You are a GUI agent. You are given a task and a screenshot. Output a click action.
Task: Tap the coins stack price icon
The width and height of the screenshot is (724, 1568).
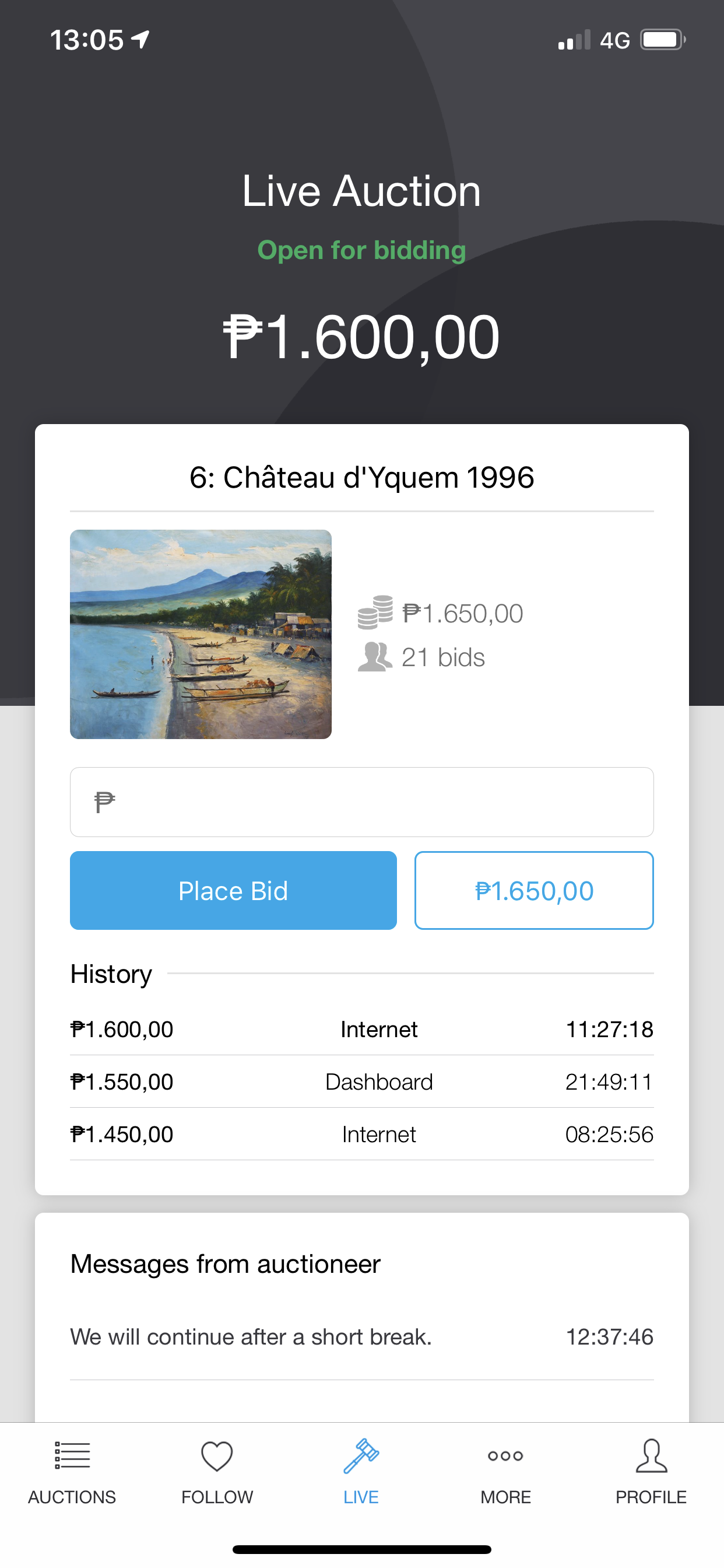point(375,612)
